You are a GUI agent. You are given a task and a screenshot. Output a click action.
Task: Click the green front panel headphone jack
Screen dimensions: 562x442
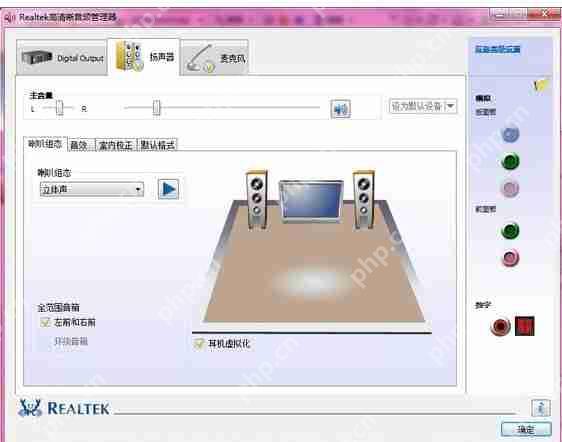tap(510, 230)
